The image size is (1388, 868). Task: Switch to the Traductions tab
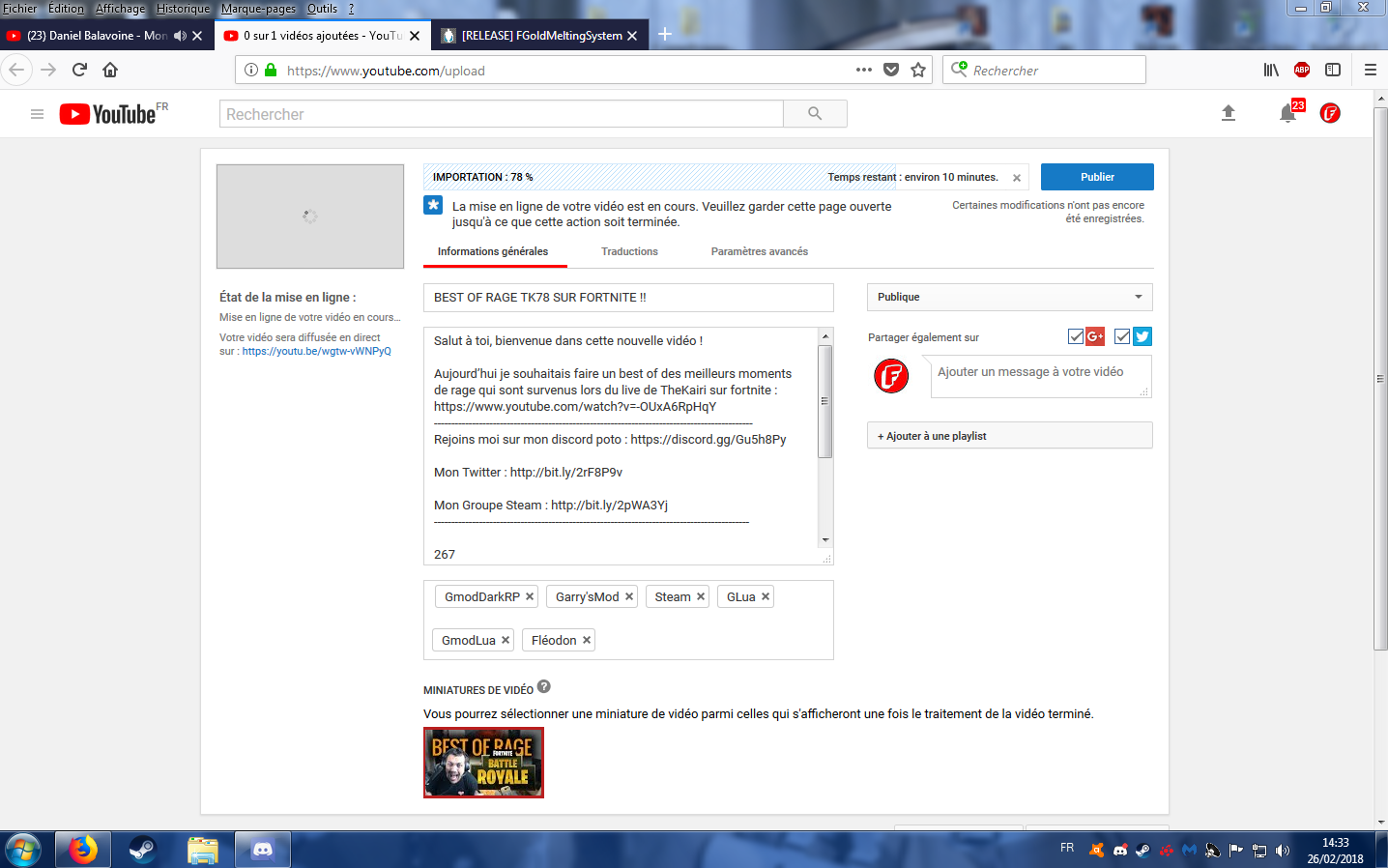(629, 251)
